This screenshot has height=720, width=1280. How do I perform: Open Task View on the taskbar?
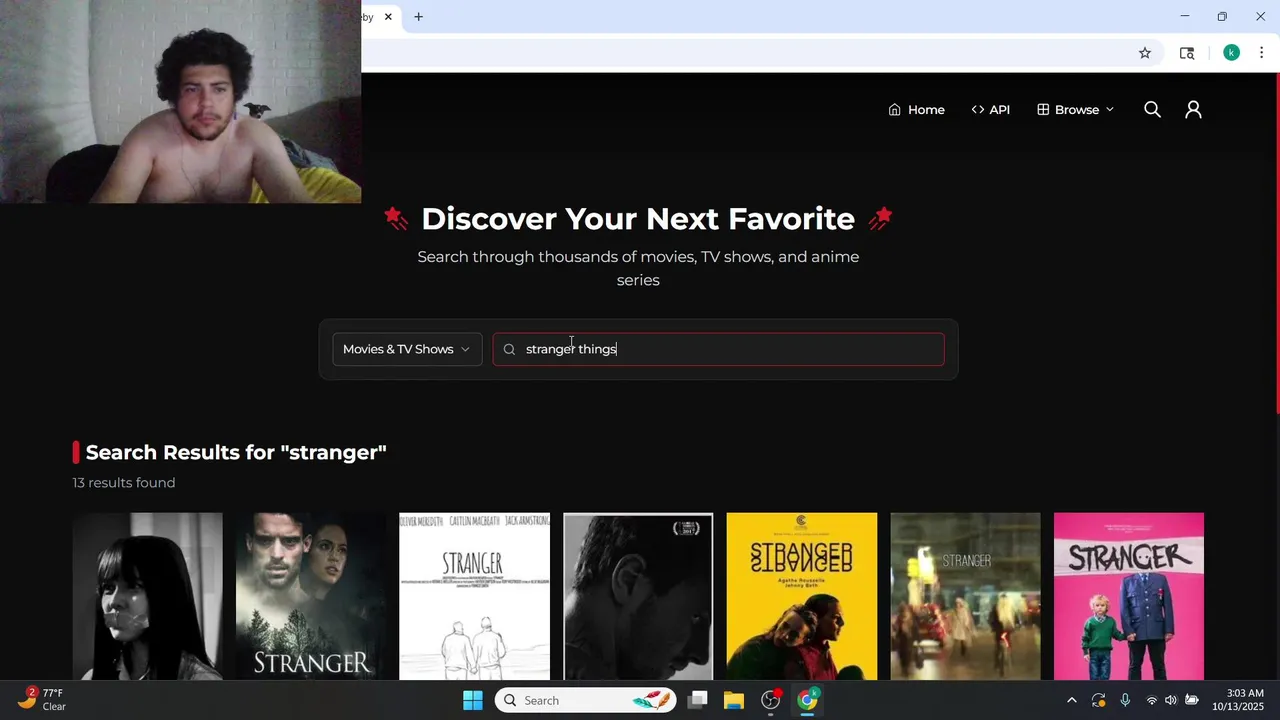click(x=698, y=700)
